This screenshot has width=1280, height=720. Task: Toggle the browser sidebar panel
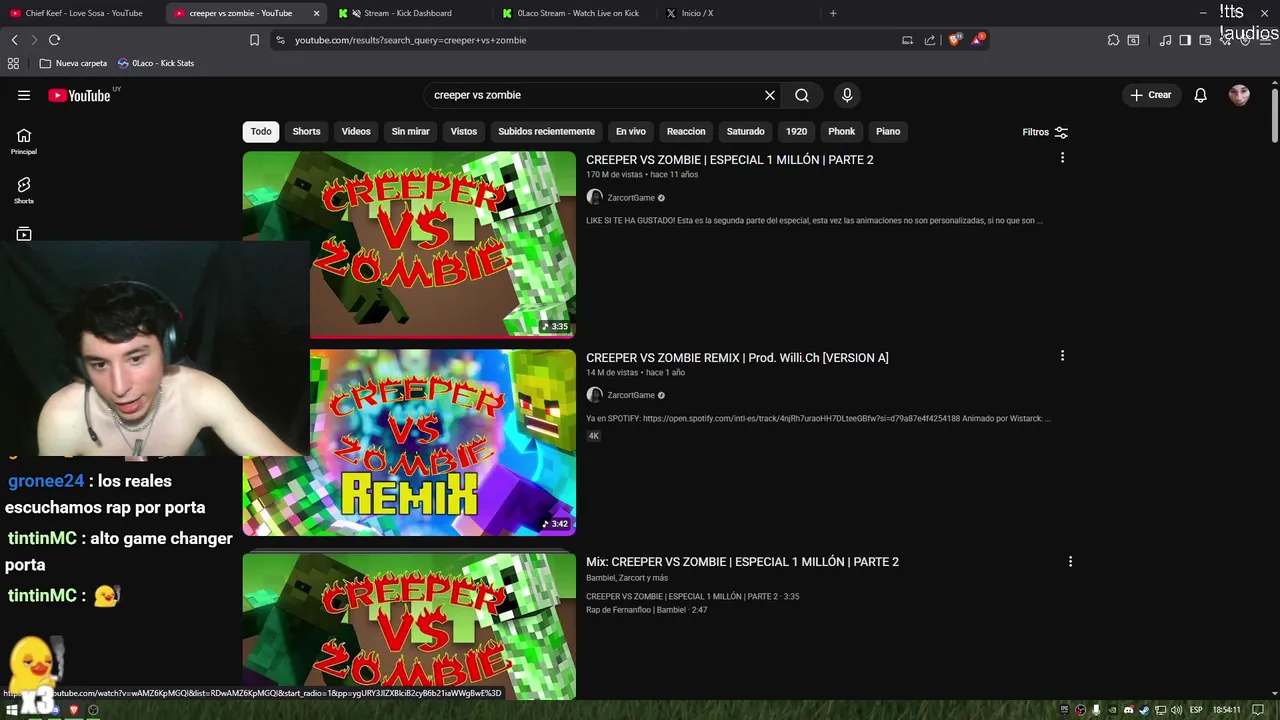tap(1185, 40)
